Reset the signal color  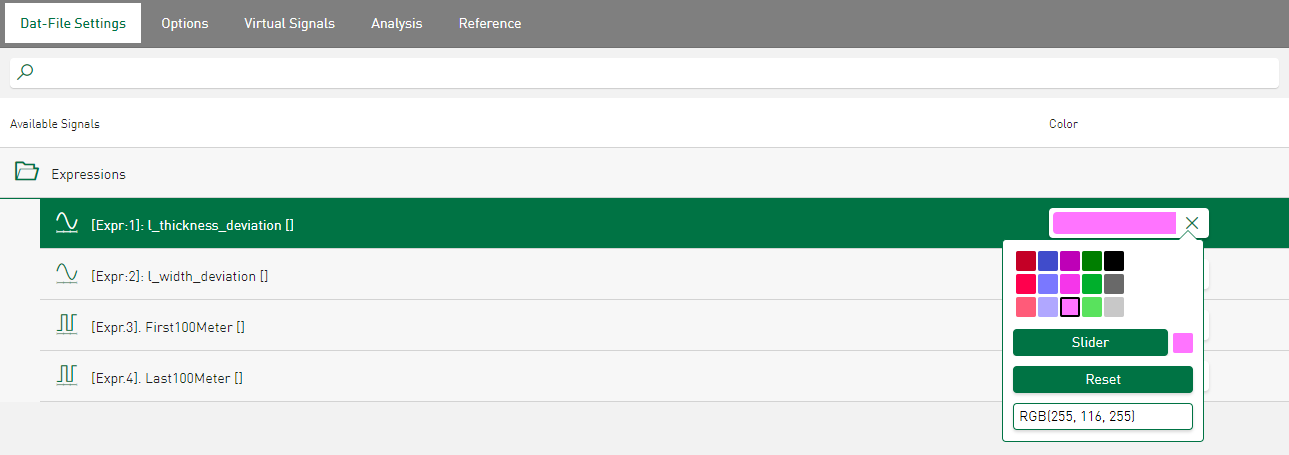1102,380
